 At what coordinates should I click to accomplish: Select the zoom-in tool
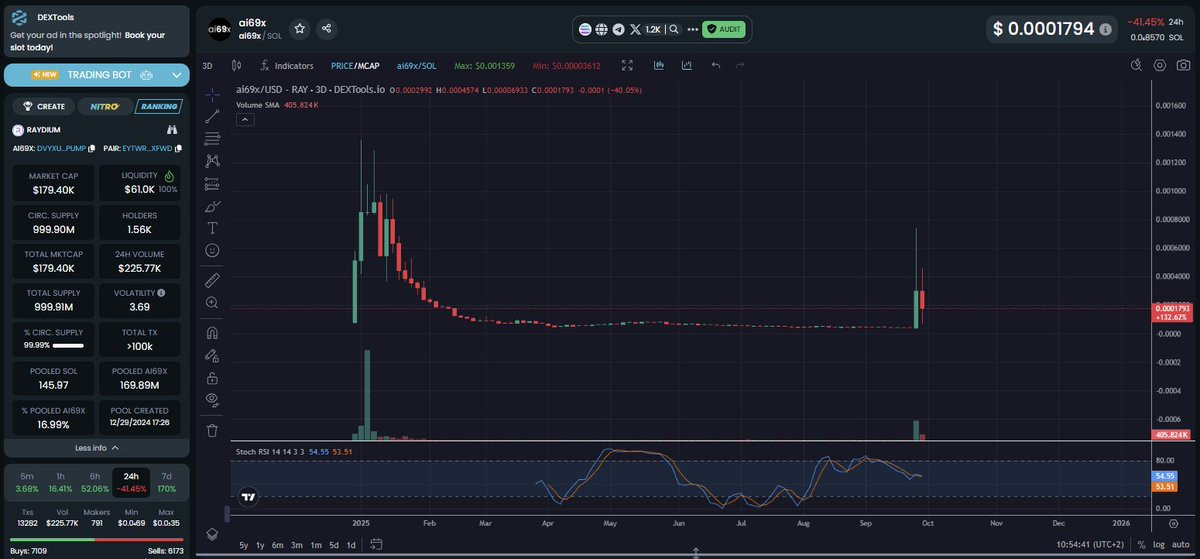tap(212, 302)
